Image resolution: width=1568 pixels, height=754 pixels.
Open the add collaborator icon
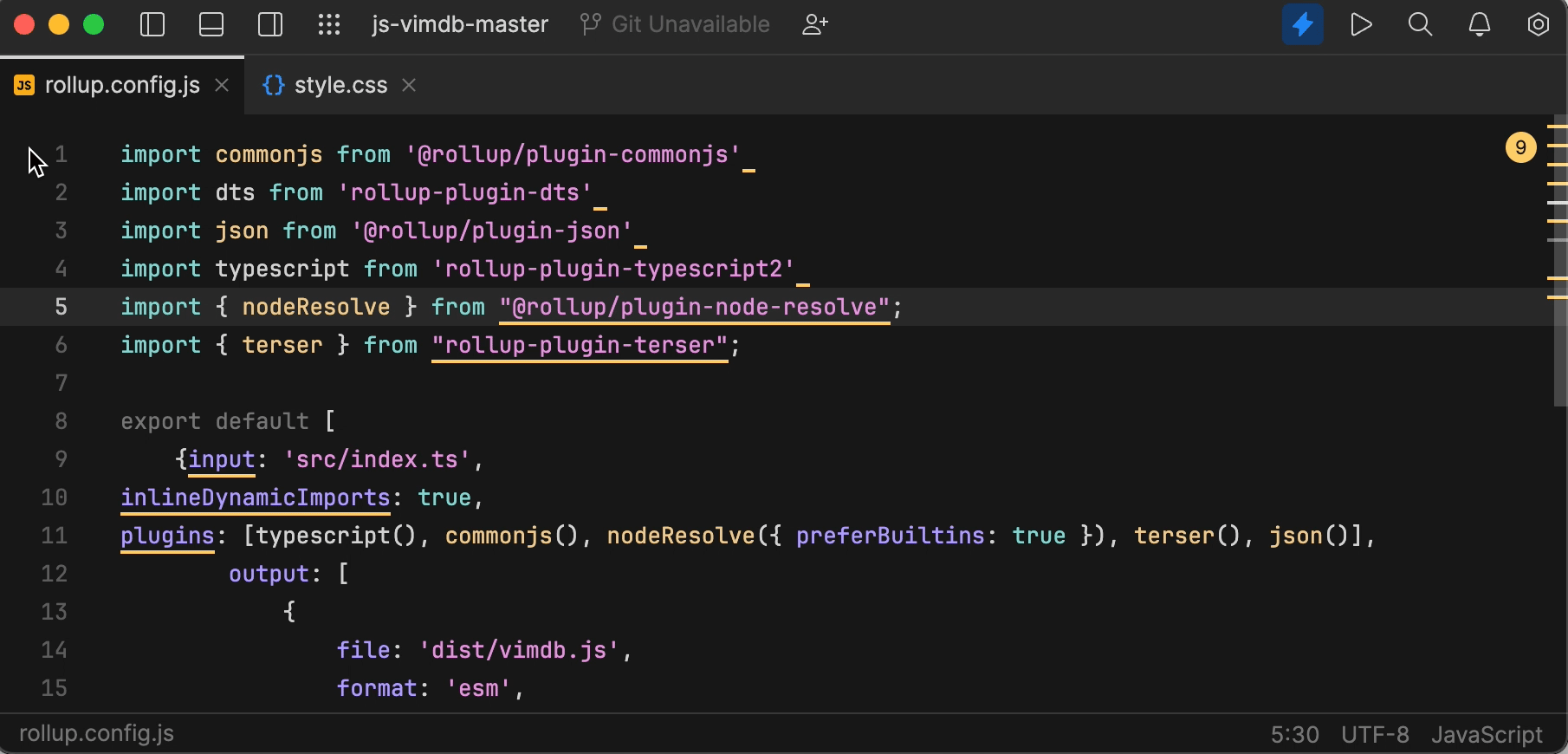[x=814, y=24]
